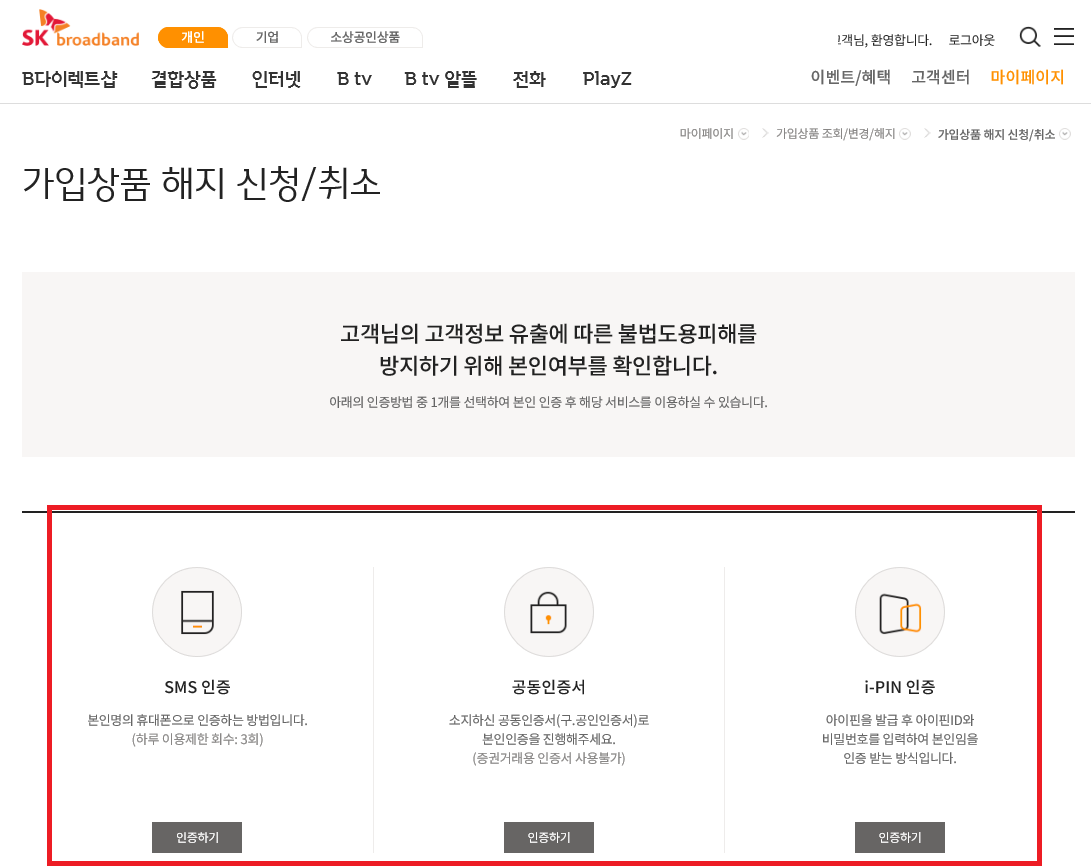Select the 개인 tab

tap(193, 38)
